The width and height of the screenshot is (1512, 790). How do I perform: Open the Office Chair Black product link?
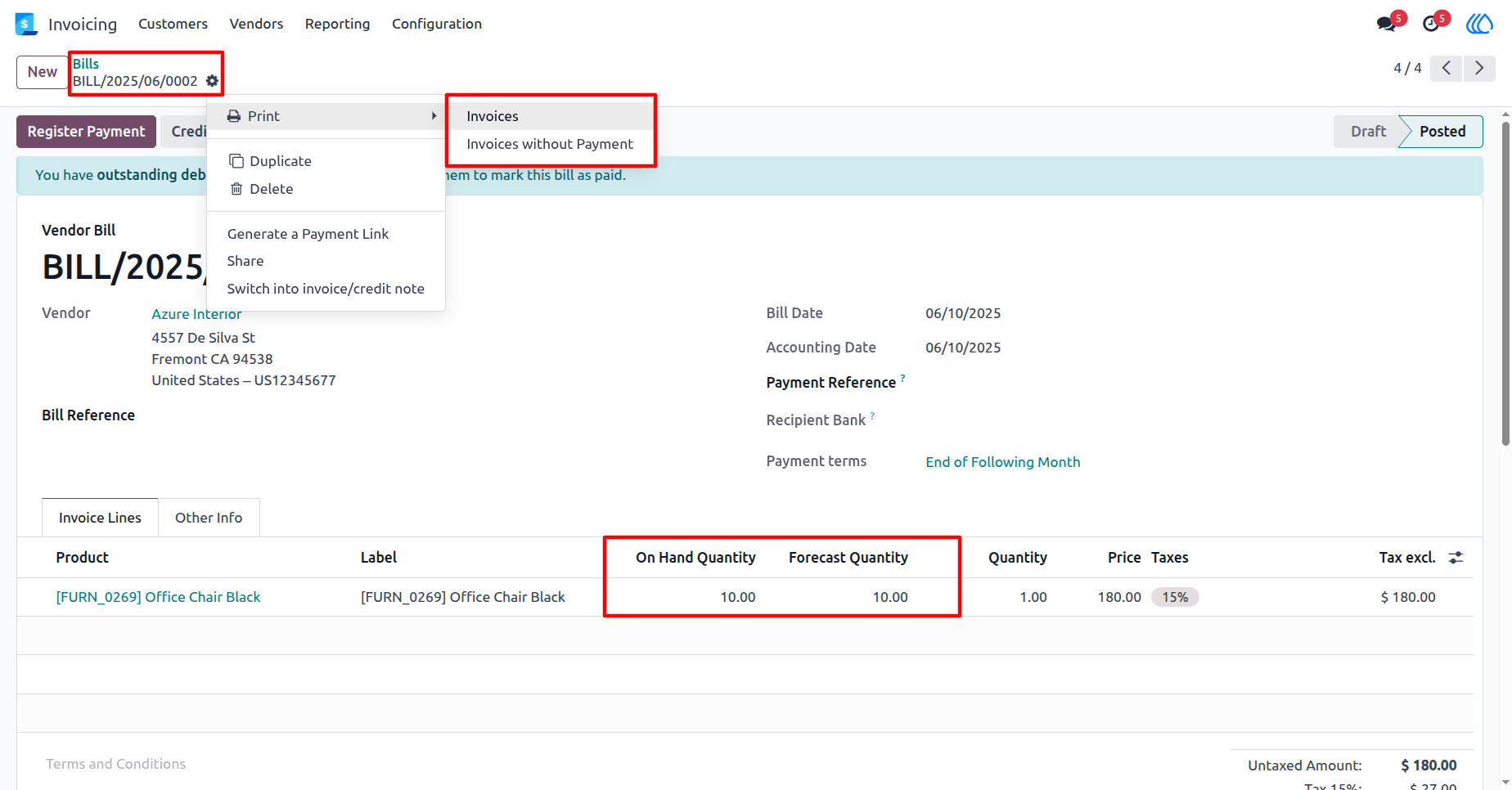(x=158, y=597)
